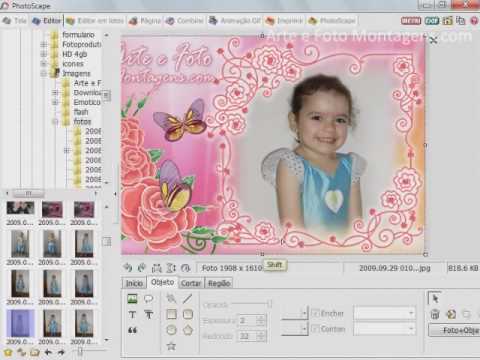Pick the star shape tool

(171, 346)
